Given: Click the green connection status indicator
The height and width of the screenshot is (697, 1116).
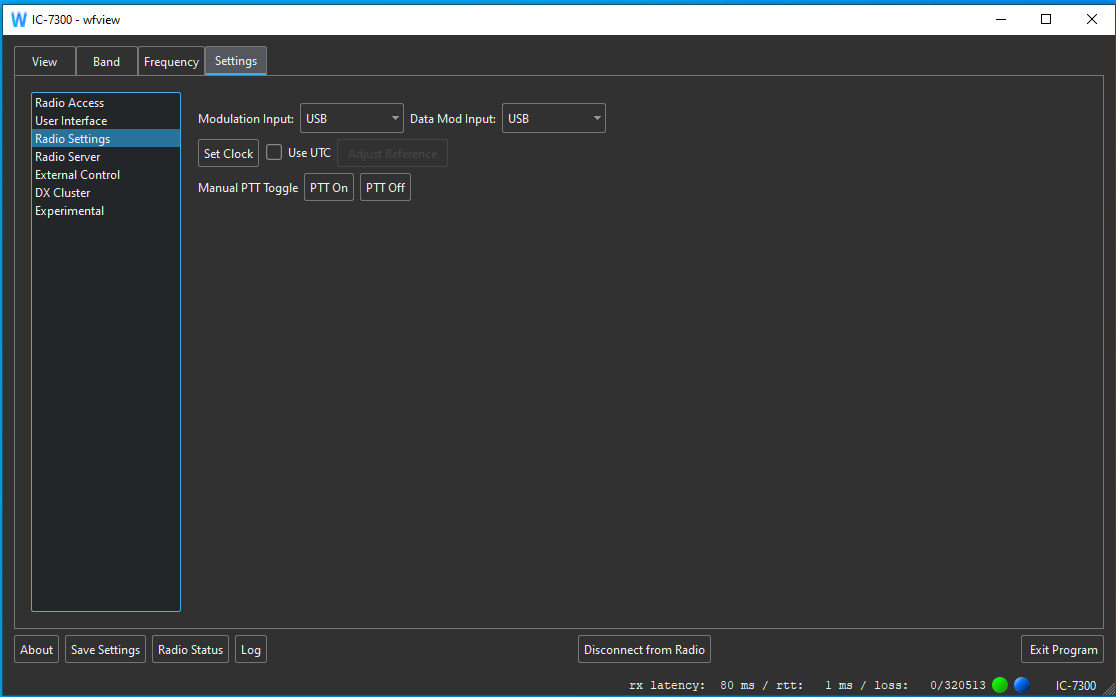Looking at the screenshot, I should [x=999, y=685].
